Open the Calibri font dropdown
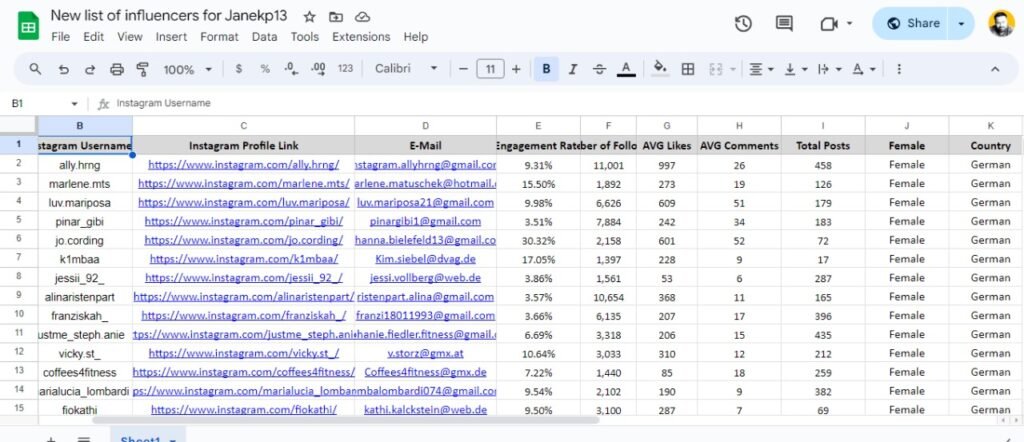The height and width of the screenshot is (442, 1024). (x=406, y=69)
